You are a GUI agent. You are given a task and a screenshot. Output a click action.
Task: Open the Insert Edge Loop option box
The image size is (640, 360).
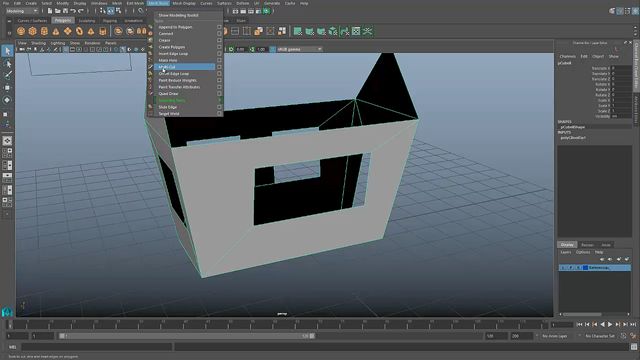point(220,53)
